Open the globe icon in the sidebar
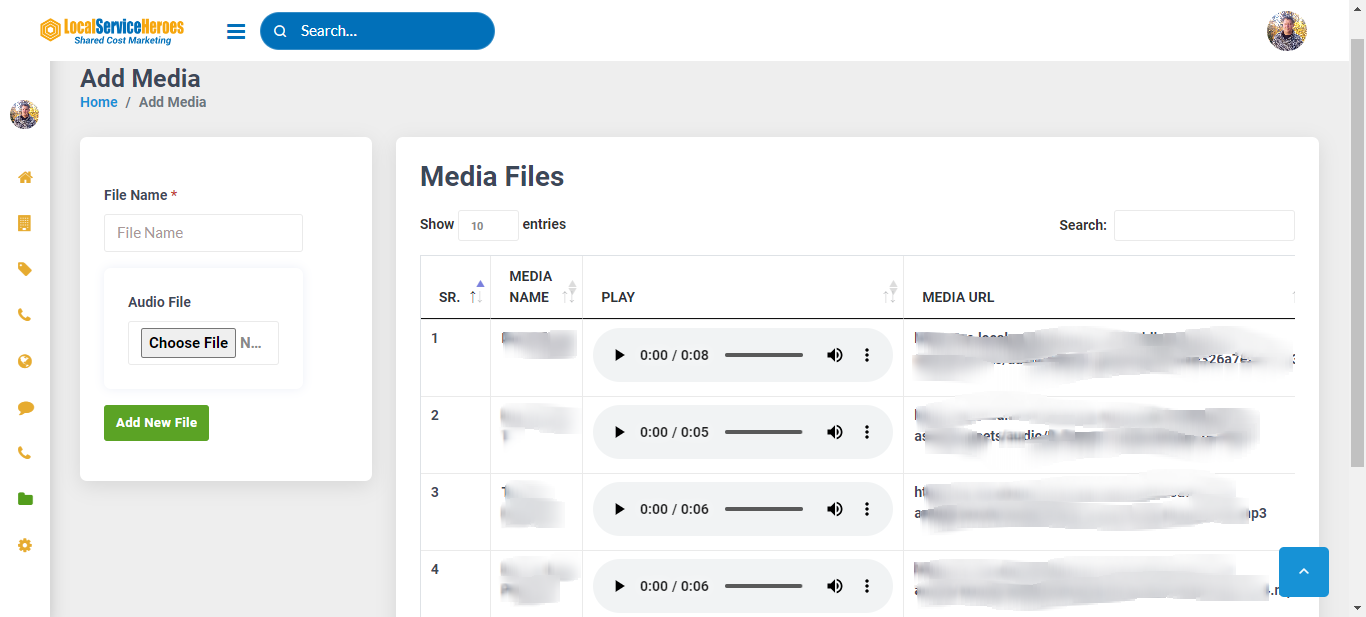This screenshot has width=1366, height=617. click(25, 361)
